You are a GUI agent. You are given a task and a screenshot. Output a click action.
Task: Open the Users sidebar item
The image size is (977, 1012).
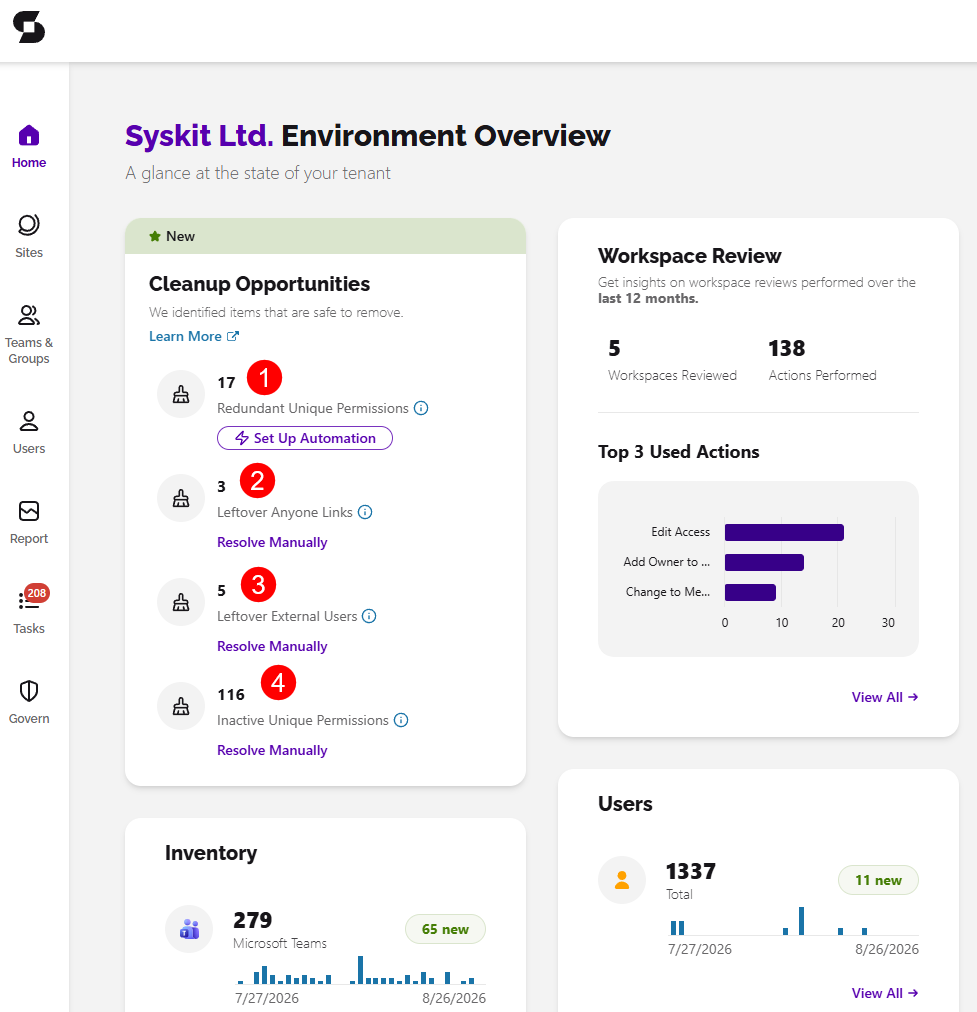pos(29,432)
